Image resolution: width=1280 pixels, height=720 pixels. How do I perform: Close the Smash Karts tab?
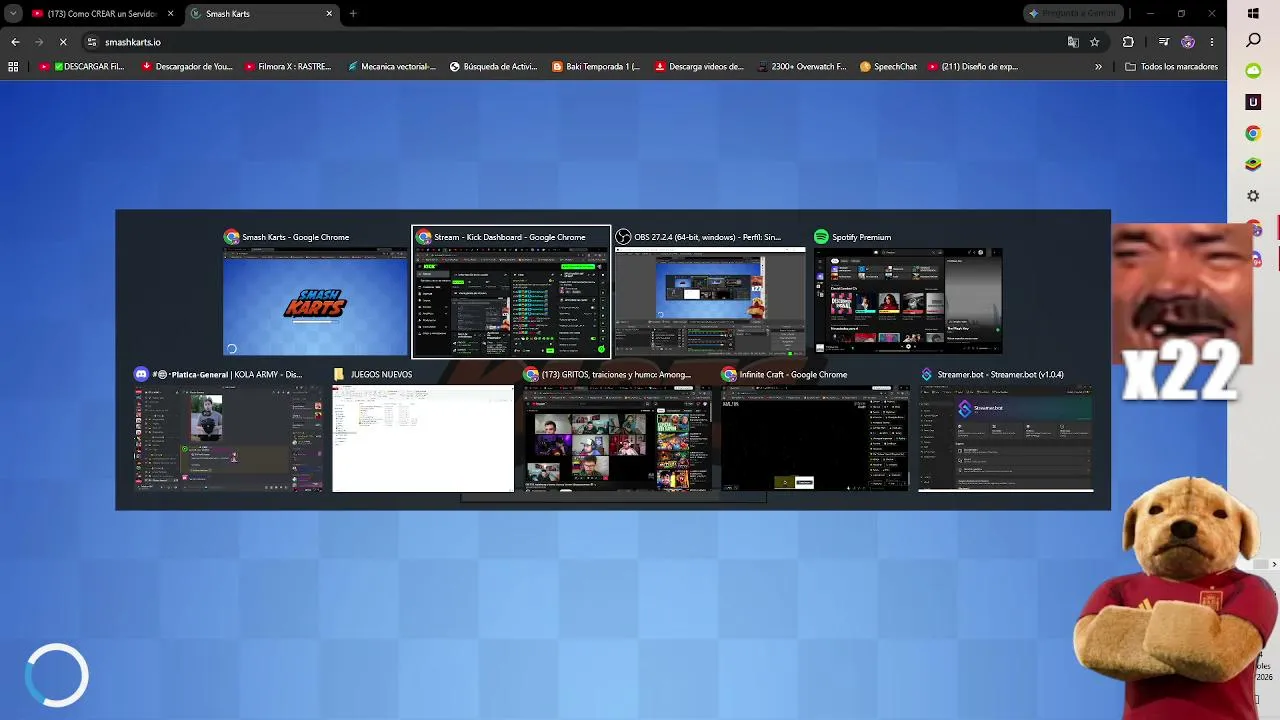pyautogui.click(x=329, y=14)
